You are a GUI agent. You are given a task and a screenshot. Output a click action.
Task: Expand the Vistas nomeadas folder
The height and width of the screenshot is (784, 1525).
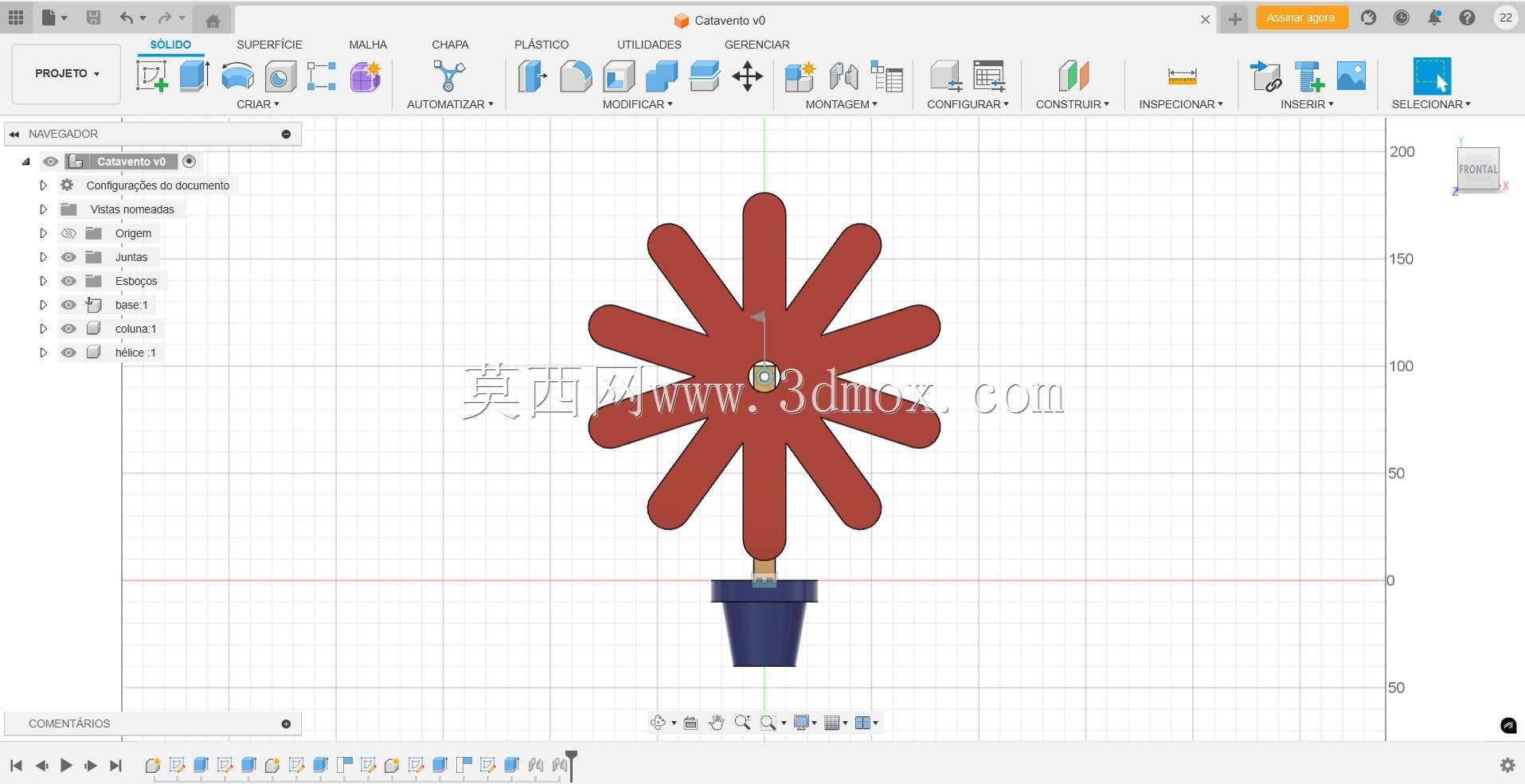[44, 209]
